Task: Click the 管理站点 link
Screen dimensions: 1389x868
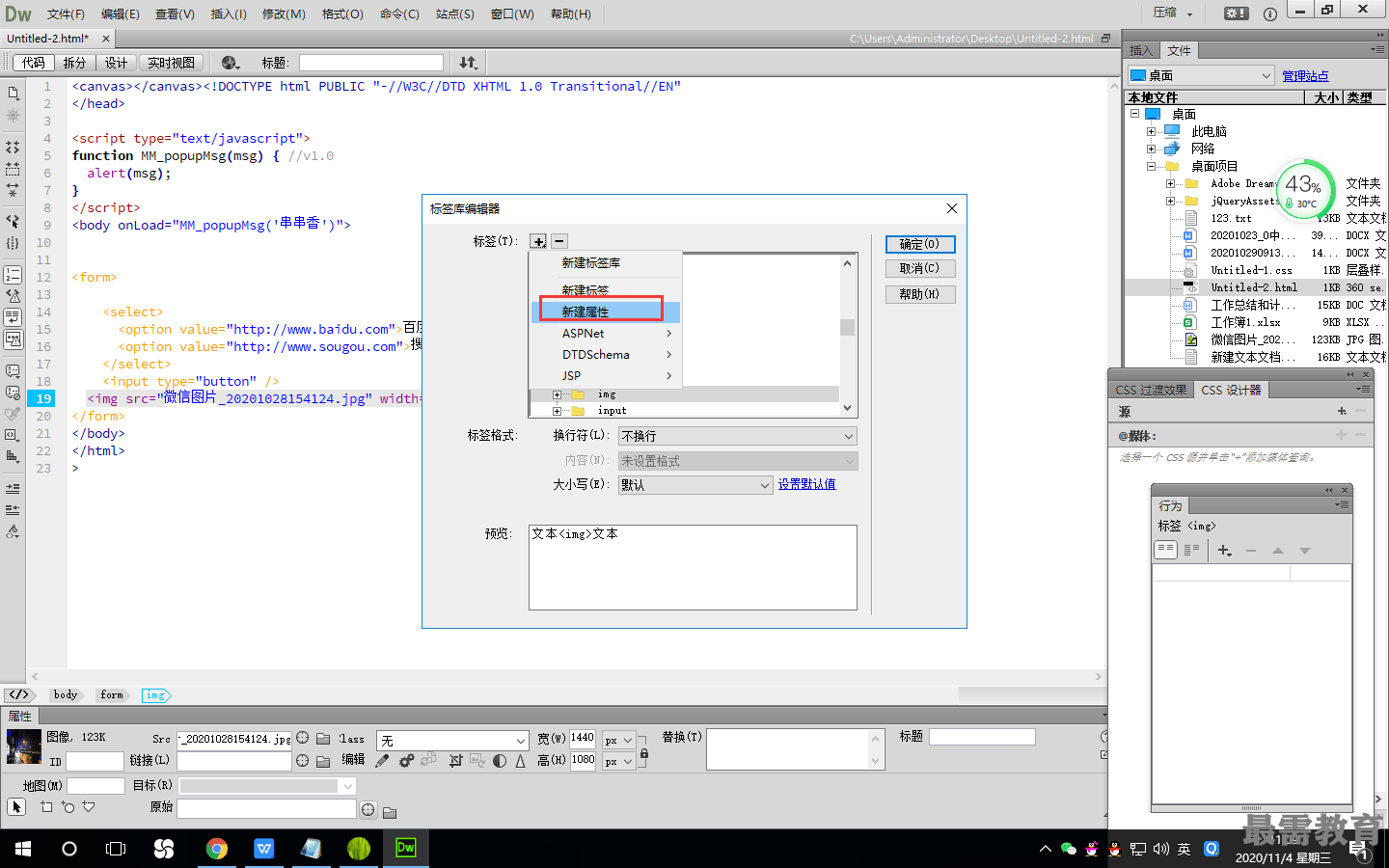Action: pos(1305,75)
